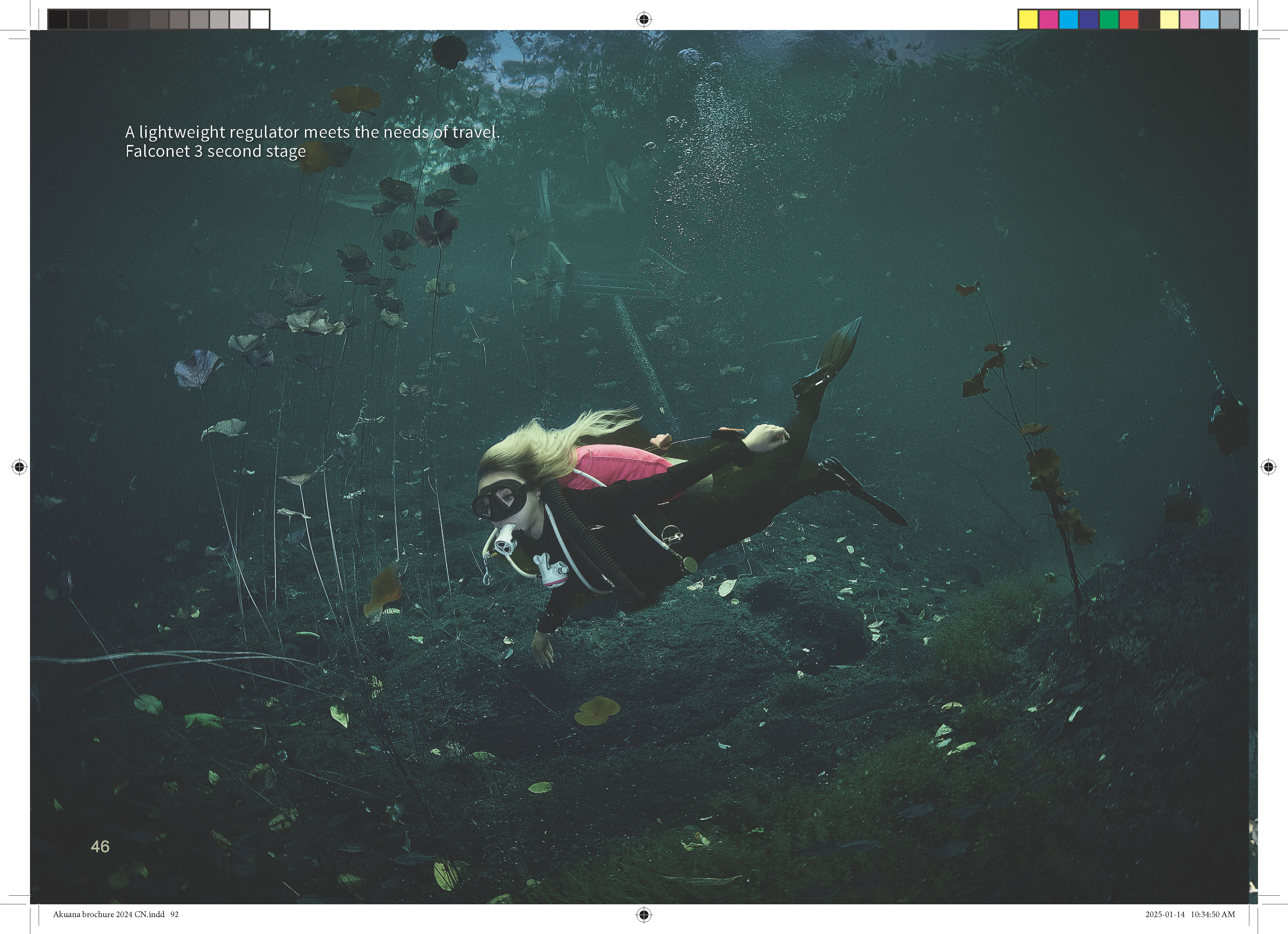Image resolution: width=1288 pixels, height=934 pixels.
Task: Click the 'Falconet 3 second stage' text
Action: coord(215,151)
